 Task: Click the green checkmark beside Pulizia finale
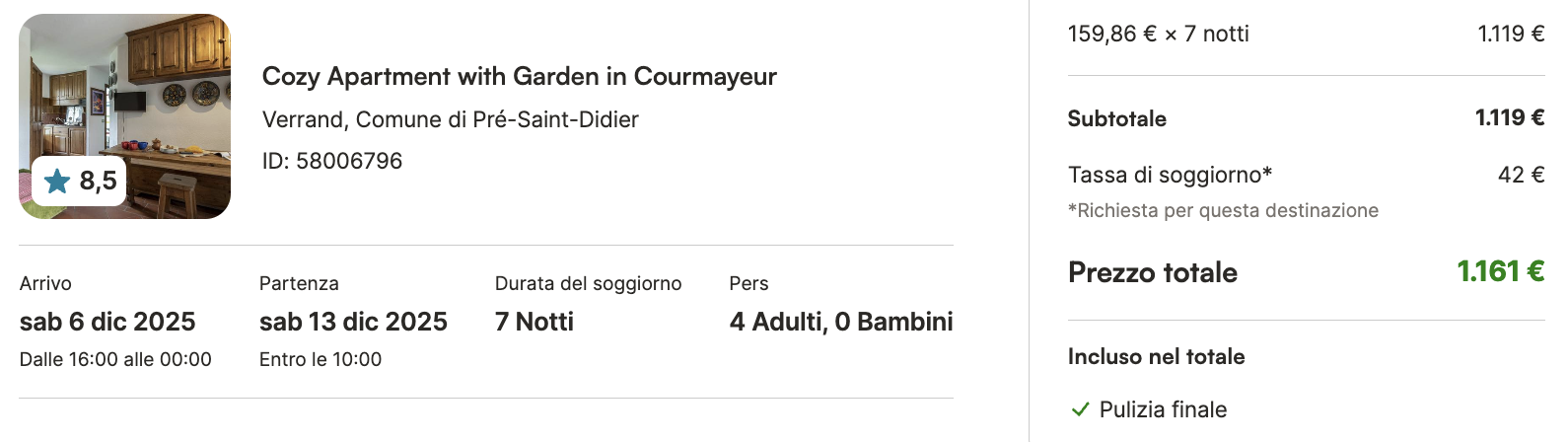pyautogui.click(x=1080, y=409)
